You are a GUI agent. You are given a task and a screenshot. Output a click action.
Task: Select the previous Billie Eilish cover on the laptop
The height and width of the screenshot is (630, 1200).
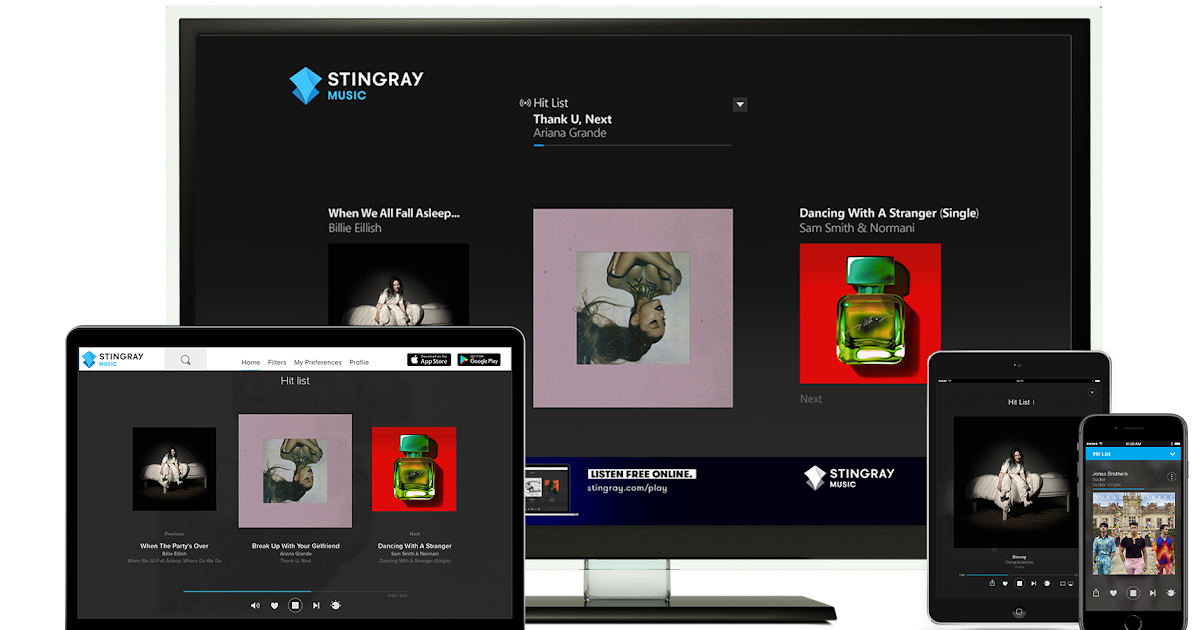tap(174, 469)
